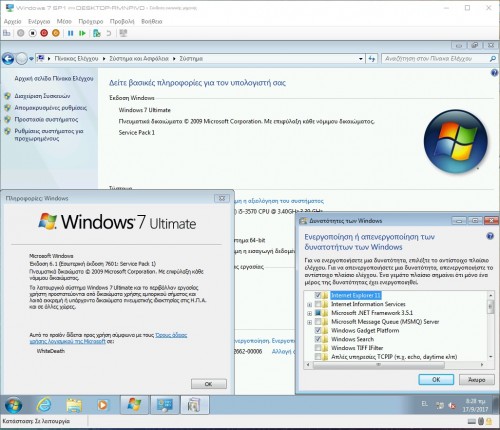Image resolution: width=500 pixels, height=430 pixels.
Task: Open Windows Media Player taskbar icon
Action: [102, 405]
